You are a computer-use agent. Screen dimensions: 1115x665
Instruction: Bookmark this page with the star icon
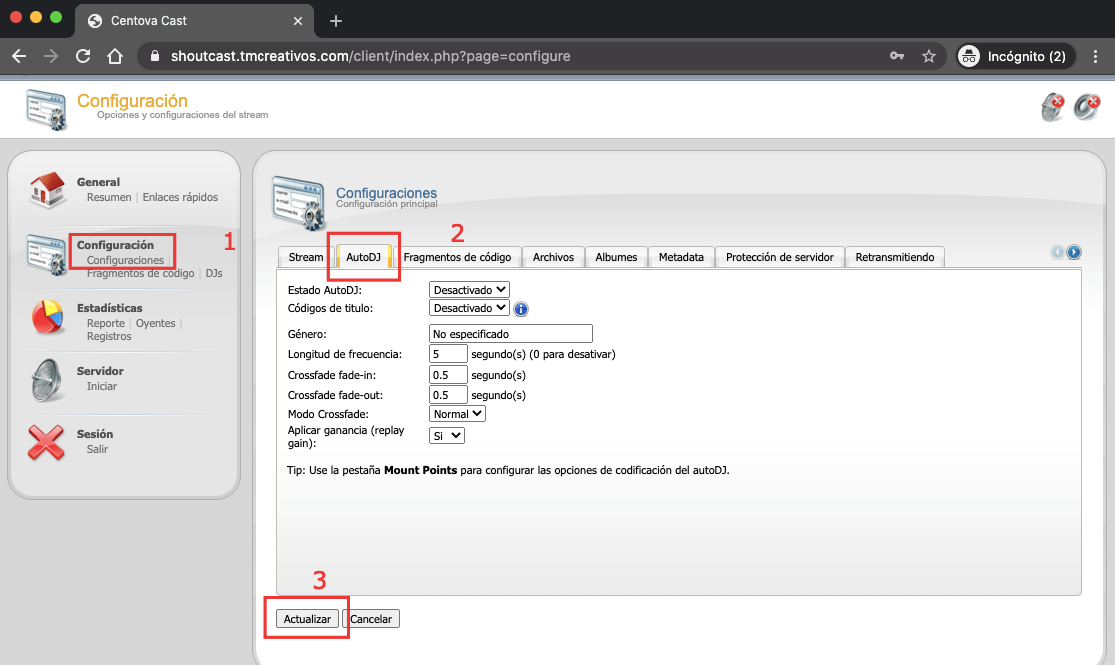(928, 56)
